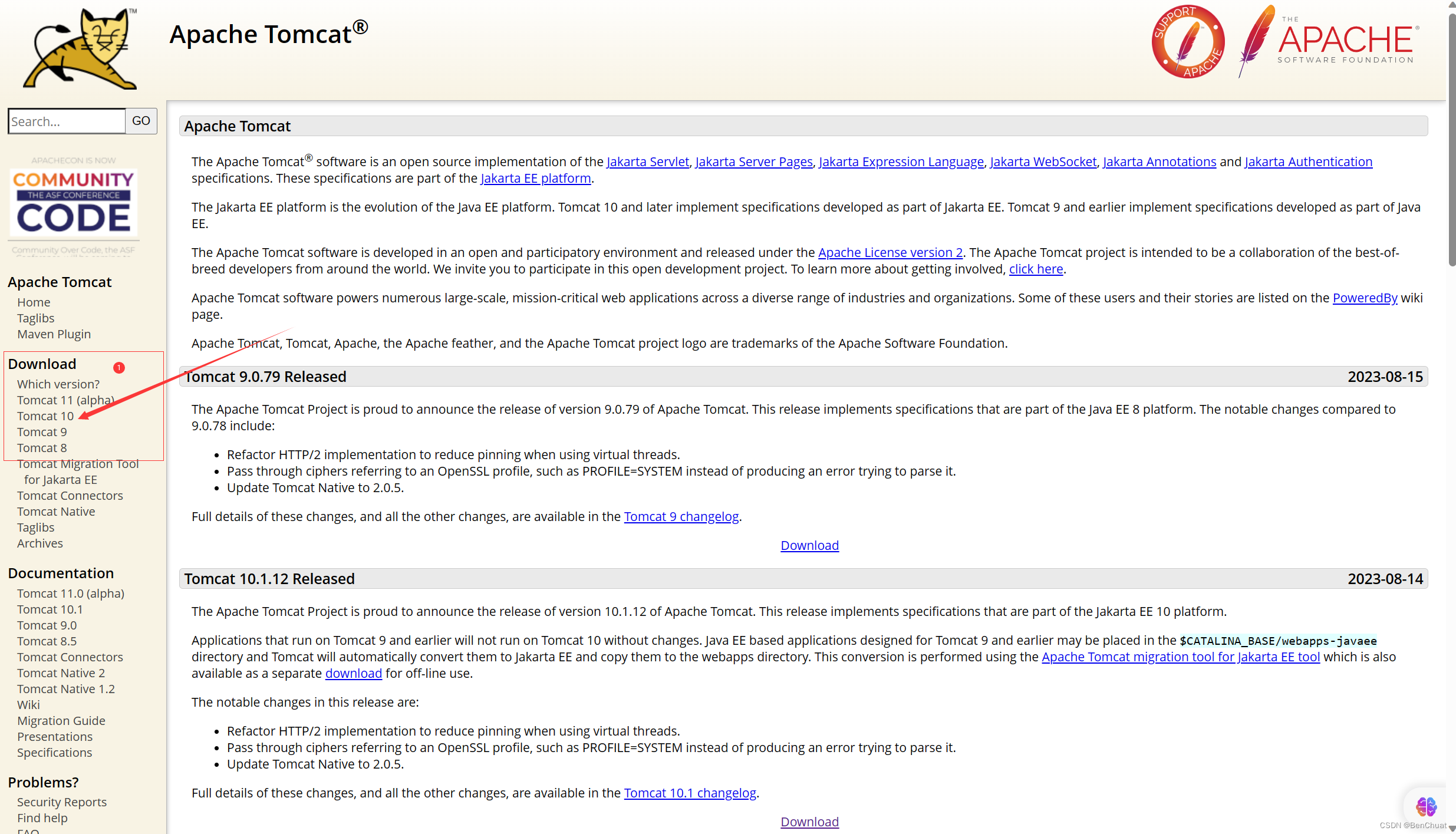Click the floating brain assistant icon

point(1426,806)
